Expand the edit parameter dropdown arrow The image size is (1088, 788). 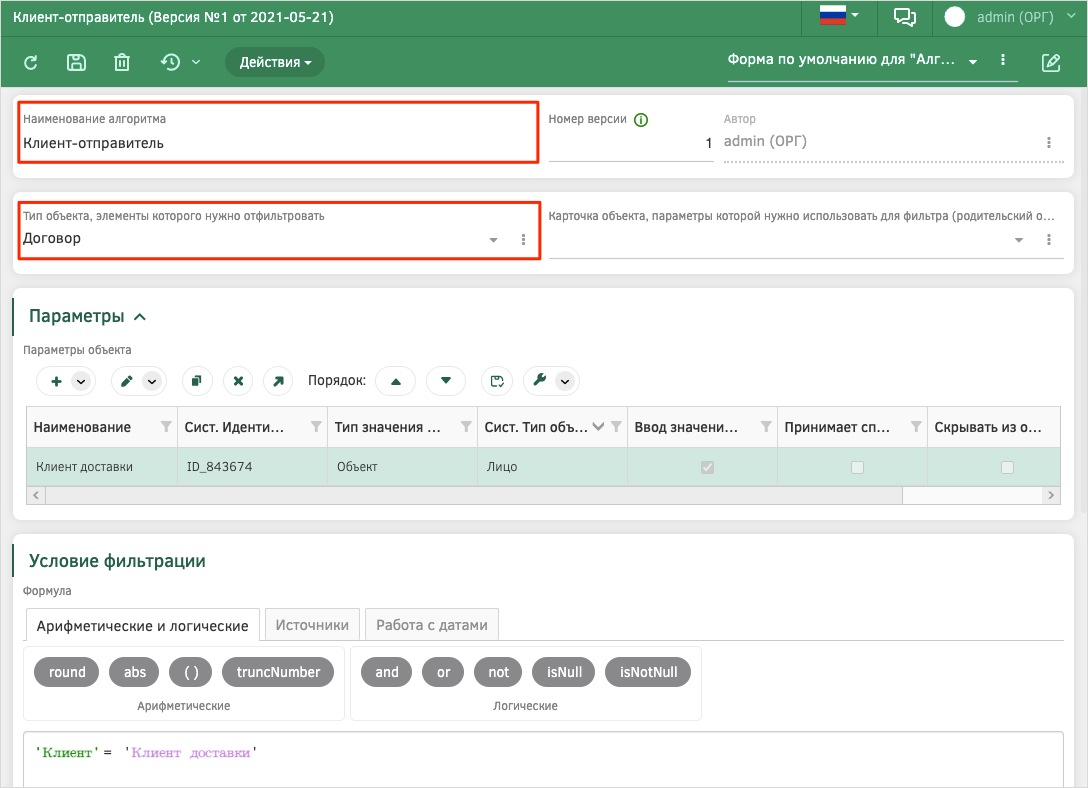pyautogui.click(x=152, y=381)
